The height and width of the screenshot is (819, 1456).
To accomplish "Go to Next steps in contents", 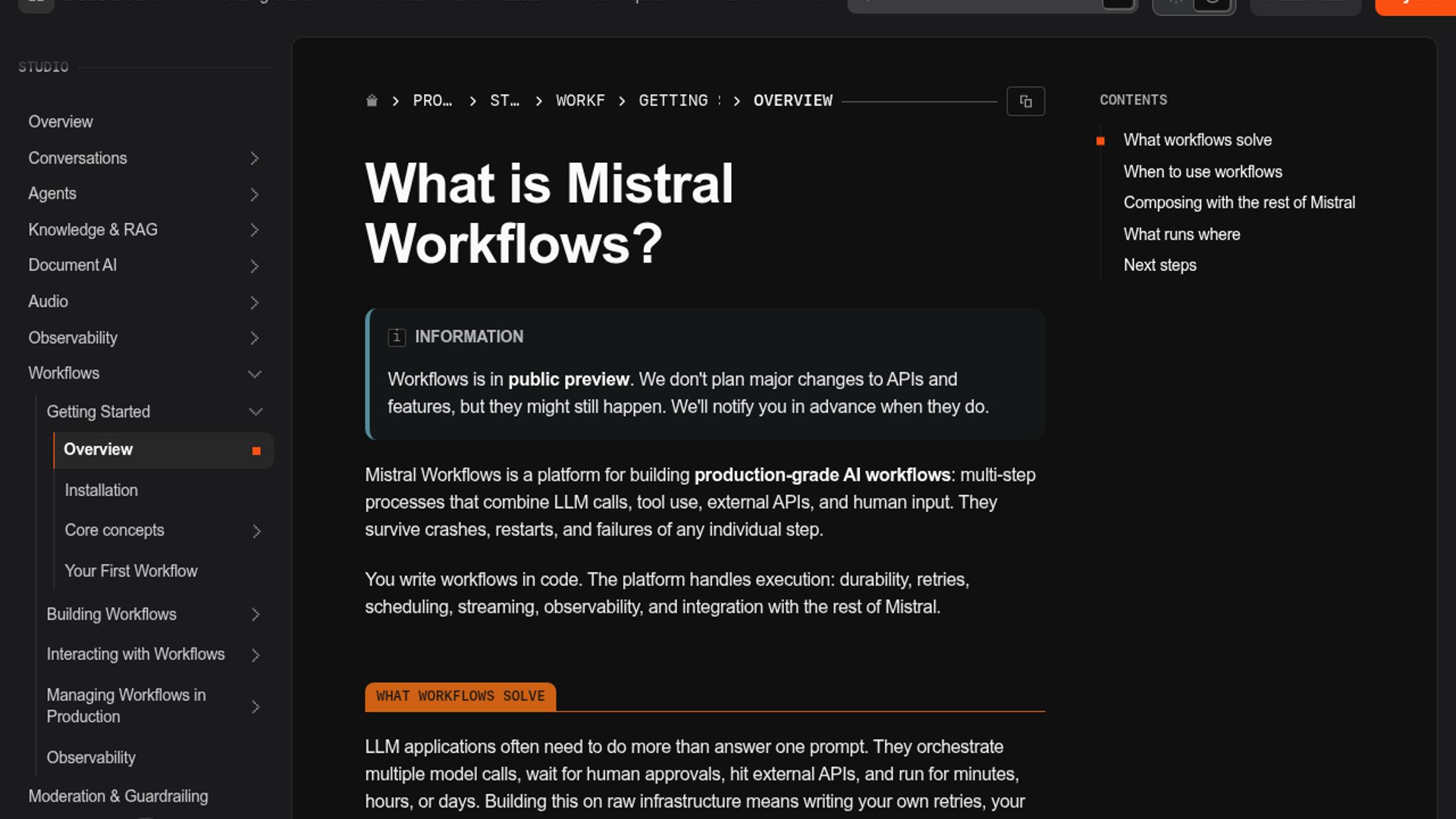I will coord(1159,265).
